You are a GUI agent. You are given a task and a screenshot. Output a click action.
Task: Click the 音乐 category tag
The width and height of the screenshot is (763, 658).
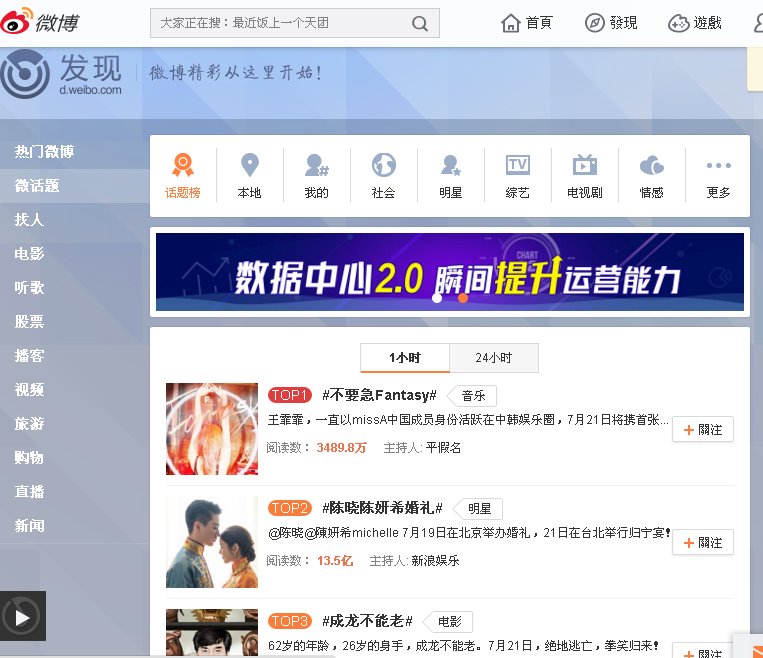click(472, 396)
